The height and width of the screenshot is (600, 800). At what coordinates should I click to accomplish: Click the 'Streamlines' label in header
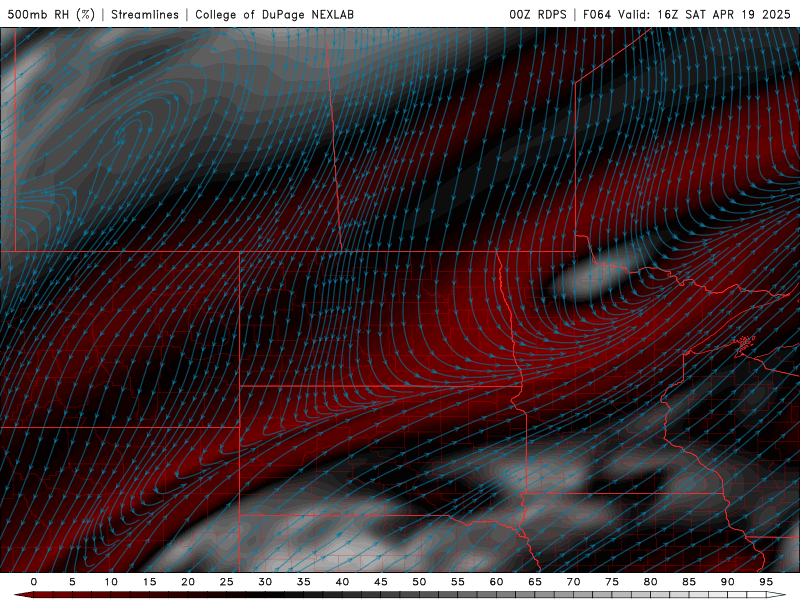pos(145,14)
